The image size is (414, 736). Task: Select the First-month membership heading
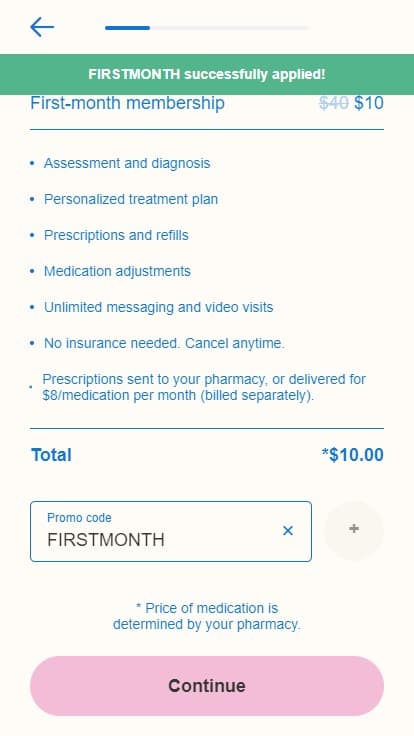[x=127, y=103]
